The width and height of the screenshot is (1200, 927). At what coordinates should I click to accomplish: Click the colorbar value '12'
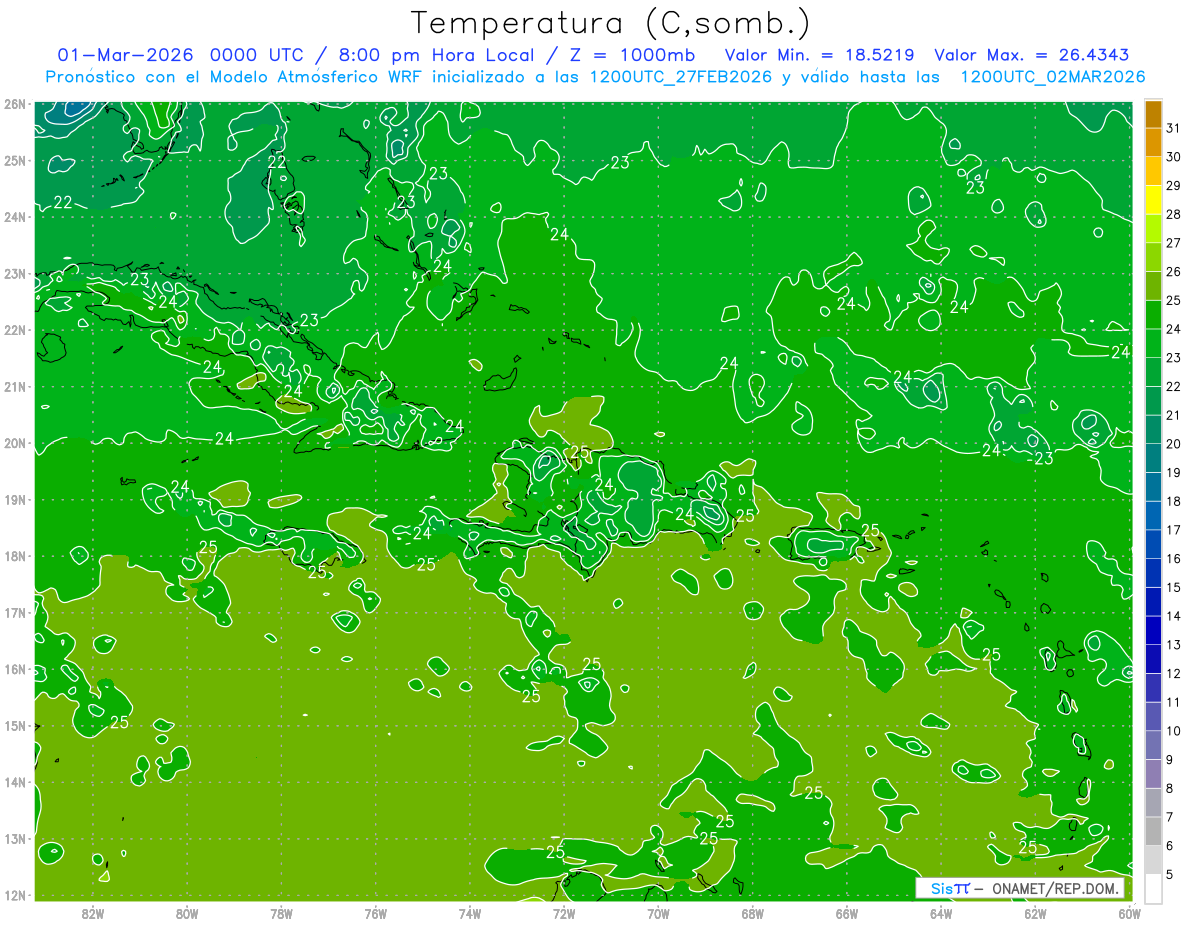click(1173, 673)
